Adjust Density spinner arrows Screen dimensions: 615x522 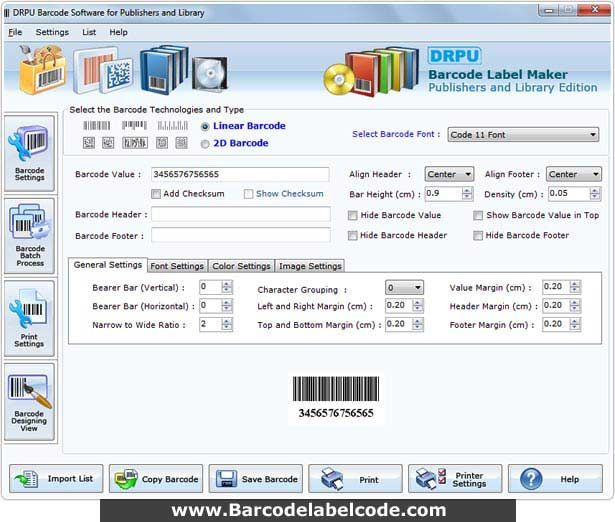[595, 193]
